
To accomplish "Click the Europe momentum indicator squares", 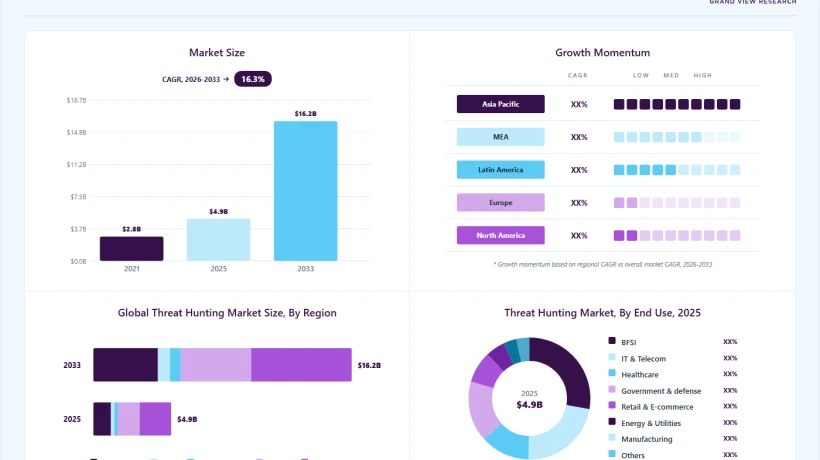I will [677, 202].
